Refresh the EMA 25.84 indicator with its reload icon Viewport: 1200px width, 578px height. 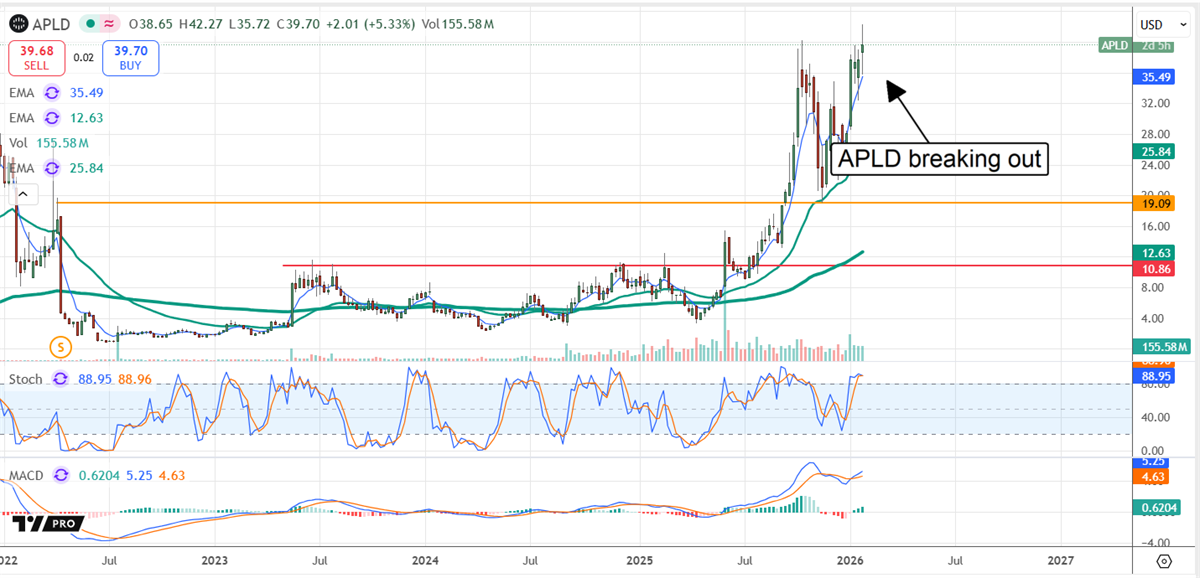tap(52, 168)
